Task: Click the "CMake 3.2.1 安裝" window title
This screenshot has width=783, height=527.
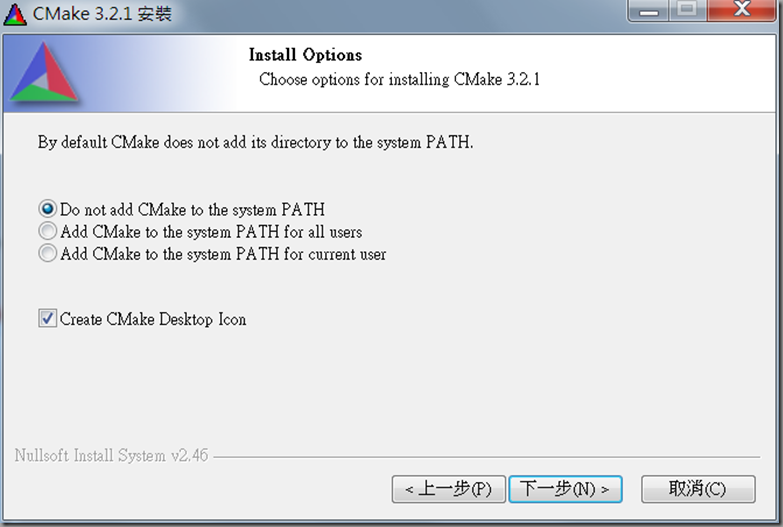Action: (102, 13)
